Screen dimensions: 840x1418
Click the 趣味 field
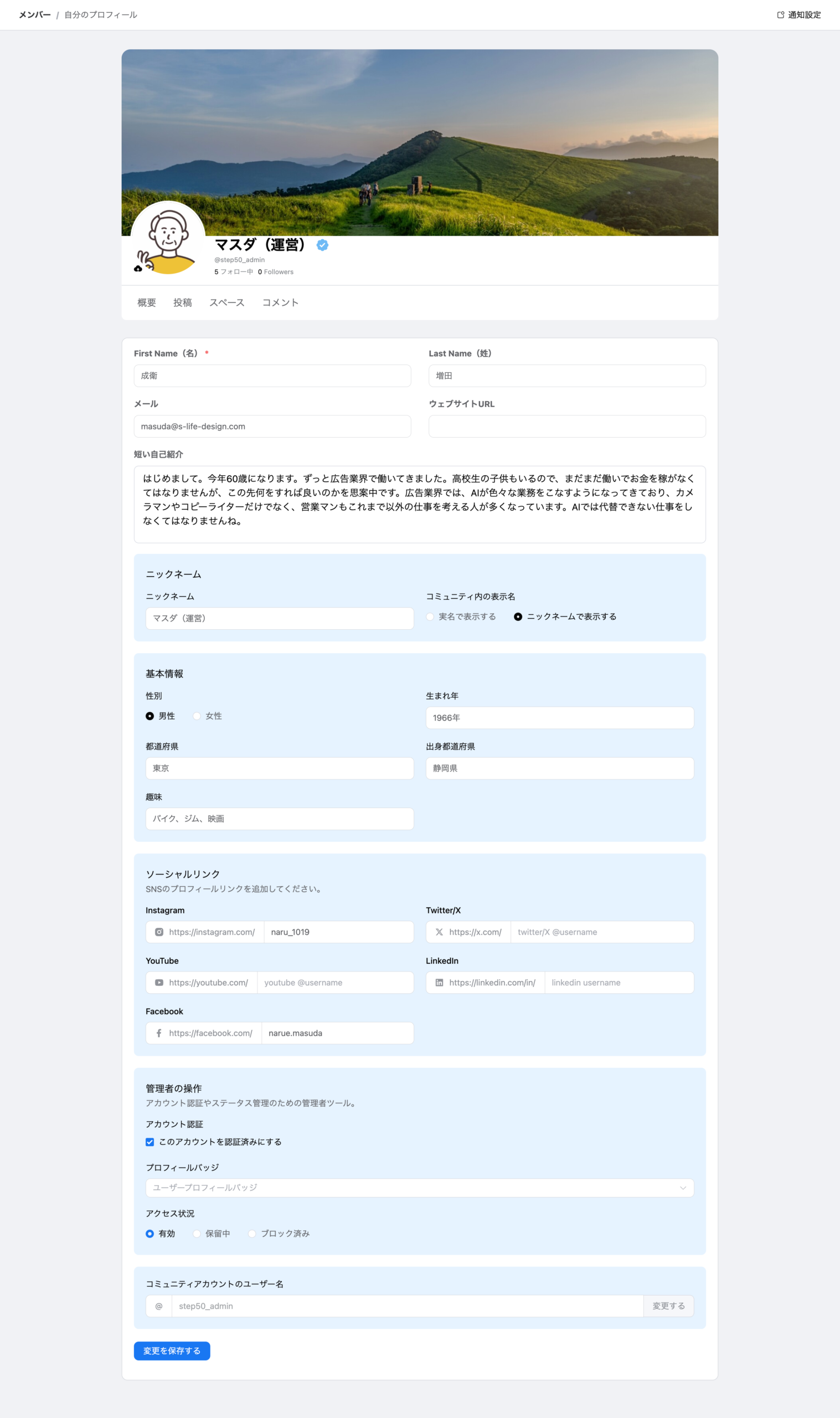pos(280,818)
